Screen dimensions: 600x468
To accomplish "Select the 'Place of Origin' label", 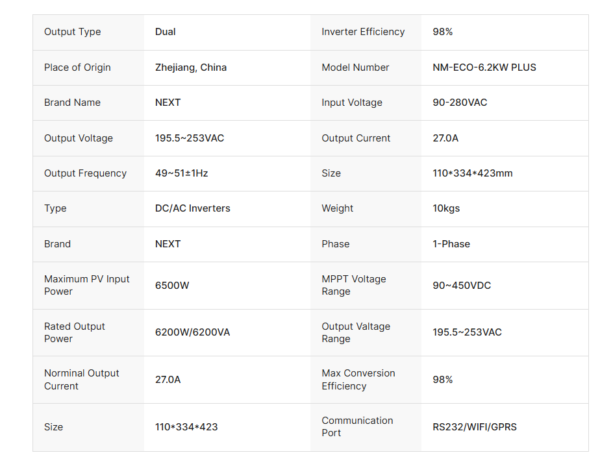I will pos(77,68).
